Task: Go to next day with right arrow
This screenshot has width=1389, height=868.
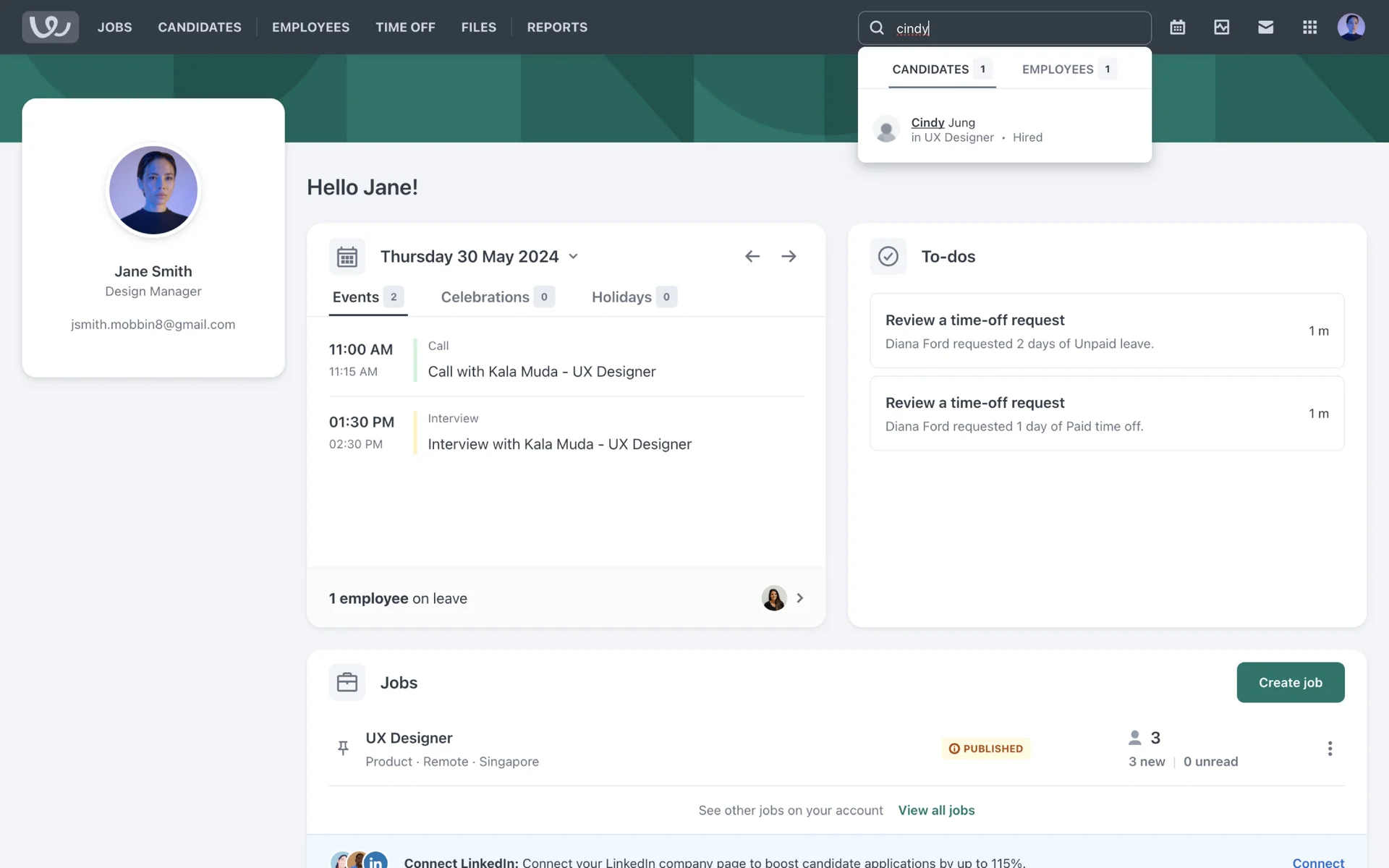Action: tap(789, 256)
